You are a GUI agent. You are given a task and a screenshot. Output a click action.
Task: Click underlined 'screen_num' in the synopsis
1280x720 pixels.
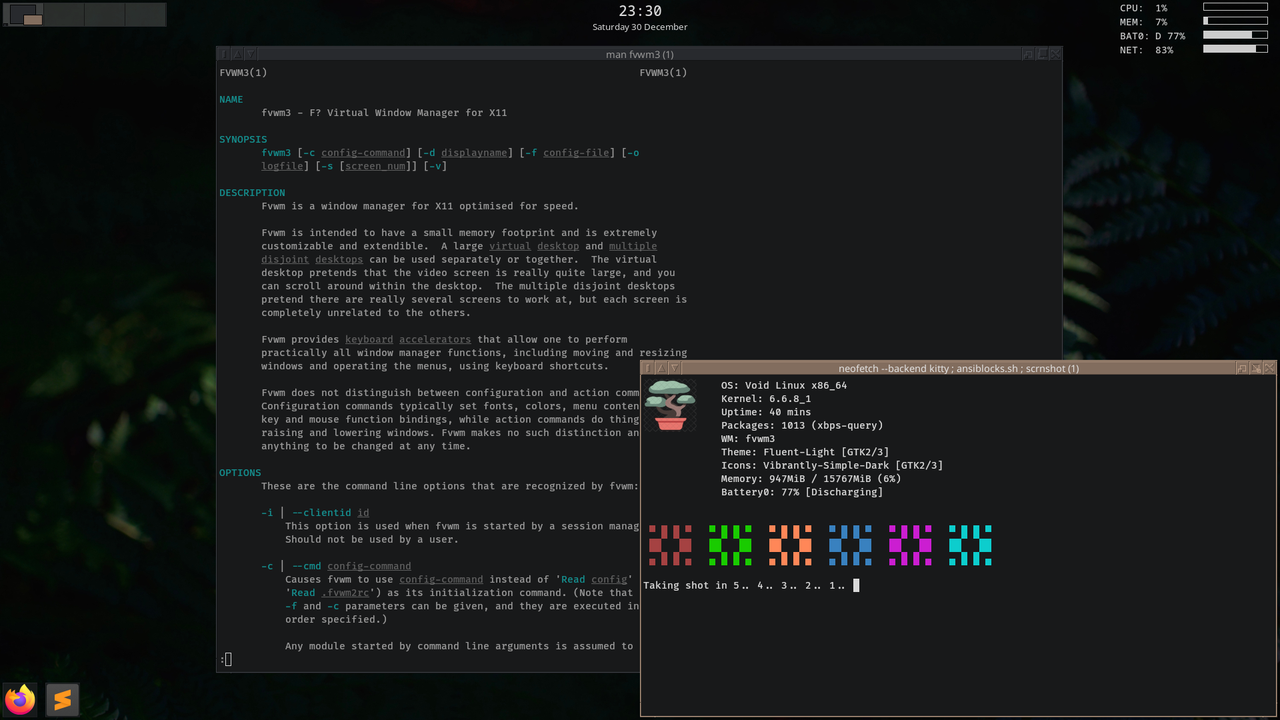coord(375,166)
